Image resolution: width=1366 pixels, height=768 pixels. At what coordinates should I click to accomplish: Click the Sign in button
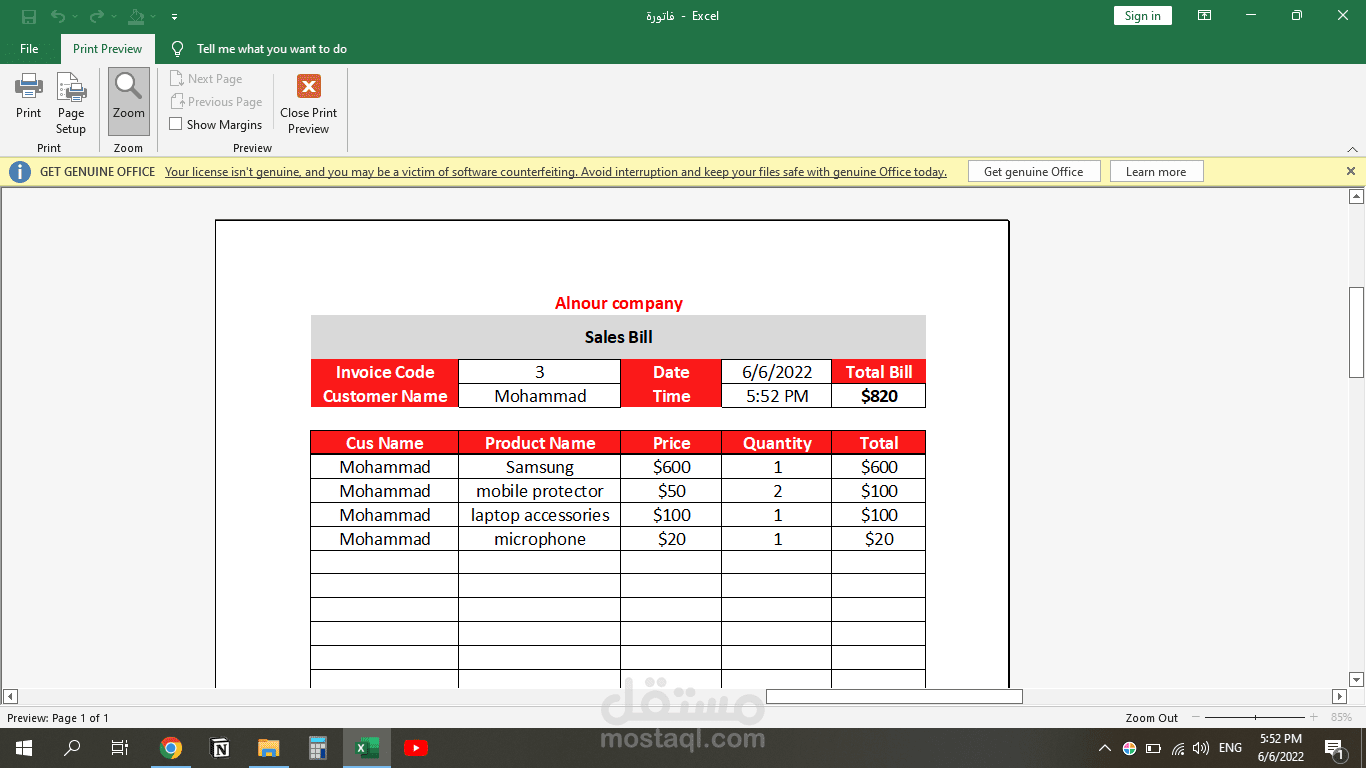[x=1143, y=16]
